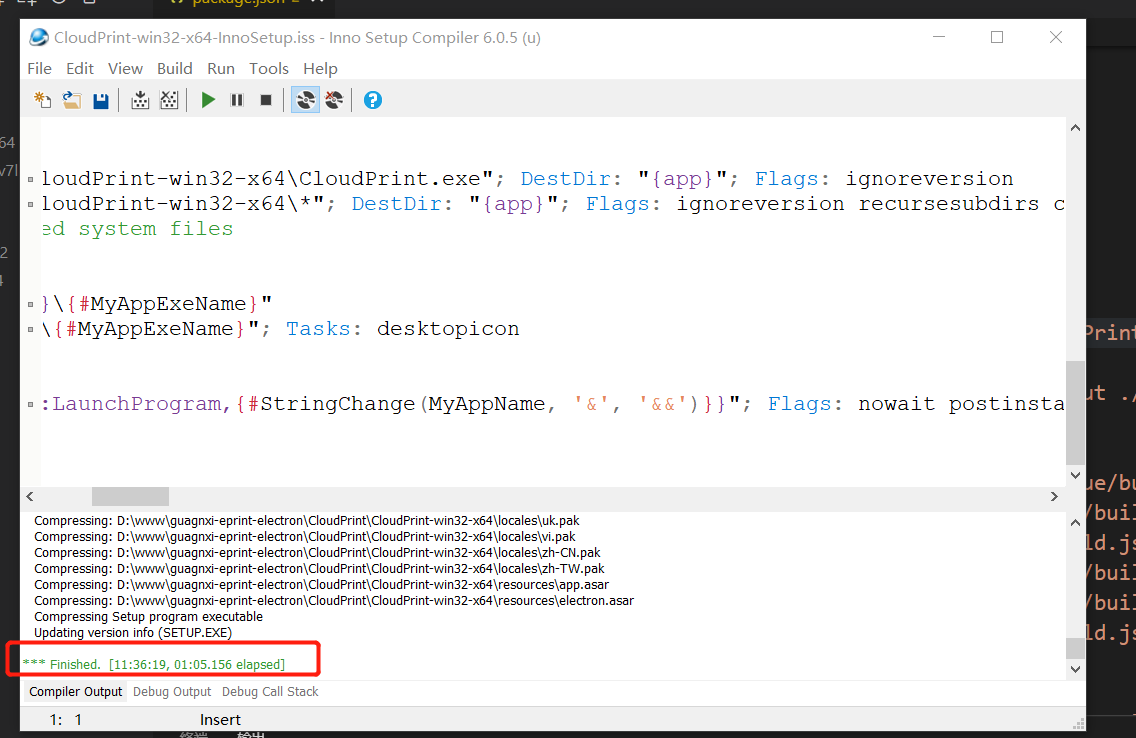This screenshot has height=738, width=1136.
Task: Click the 'recursesubdirs' flag in the script
Action: click(x=948, y=204)
